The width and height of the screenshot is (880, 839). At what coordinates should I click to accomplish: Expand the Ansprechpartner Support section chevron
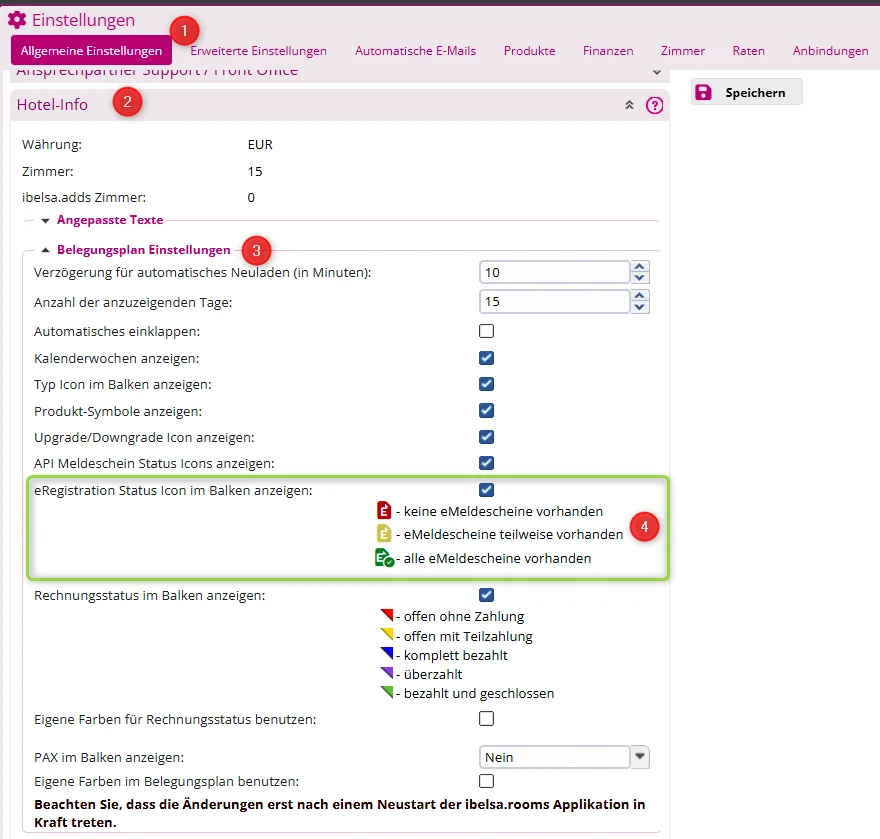(x=657, y=72)
